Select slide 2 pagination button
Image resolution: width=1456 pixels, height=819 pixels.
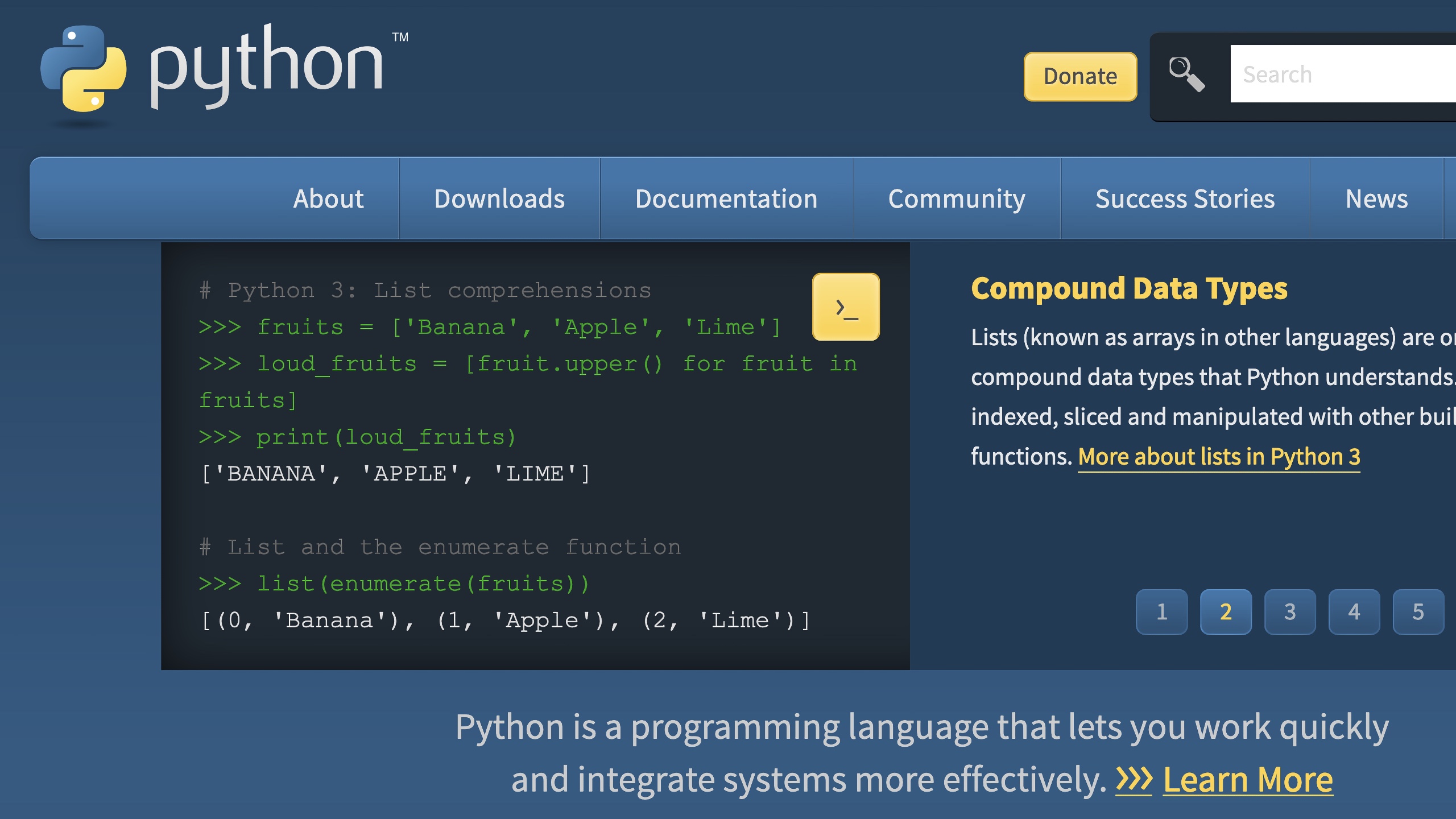point(1226,612)
